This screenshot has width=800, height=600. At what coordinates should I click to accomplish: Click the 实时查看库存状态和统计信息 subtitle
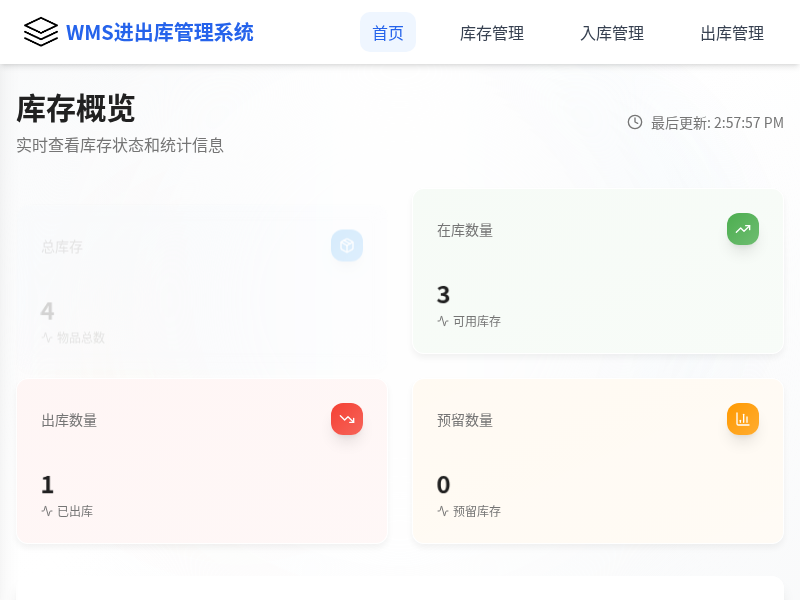(x=120, y=145)
